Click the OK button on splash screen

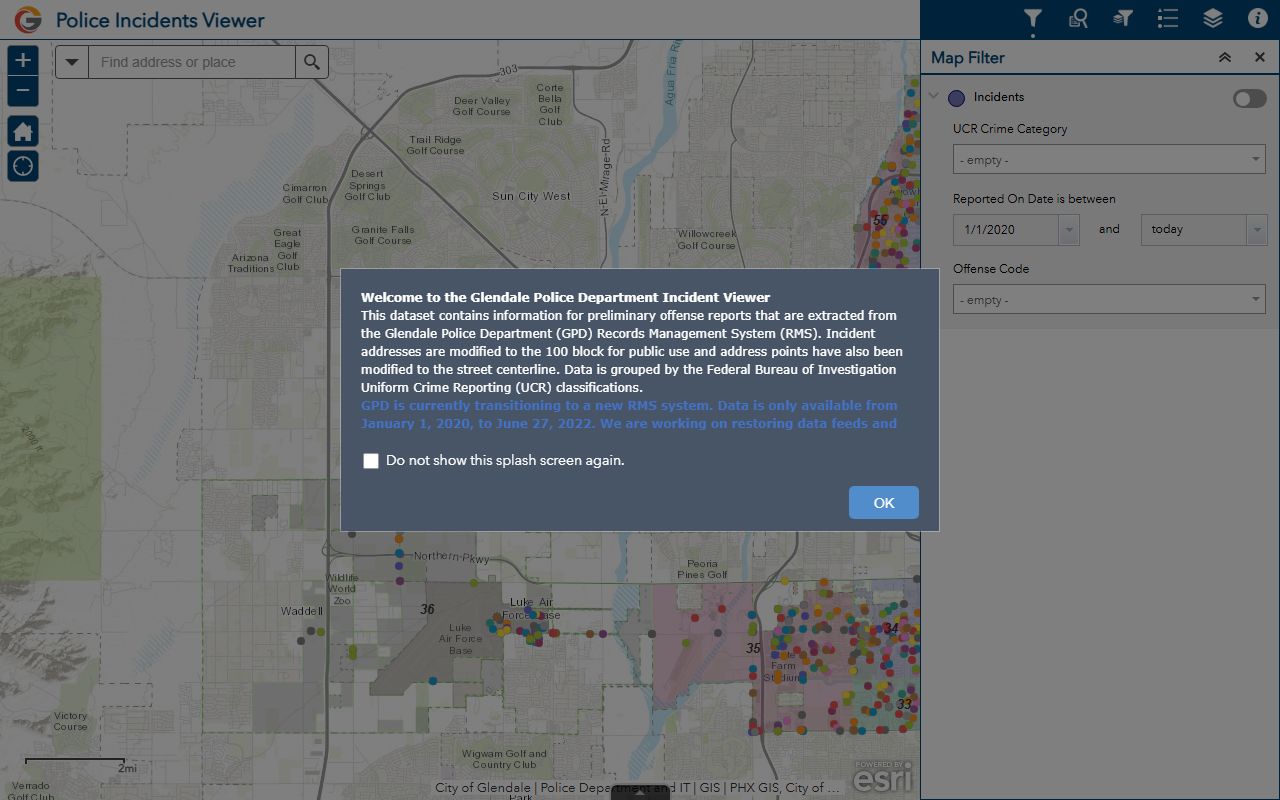[x=883, y=503]
